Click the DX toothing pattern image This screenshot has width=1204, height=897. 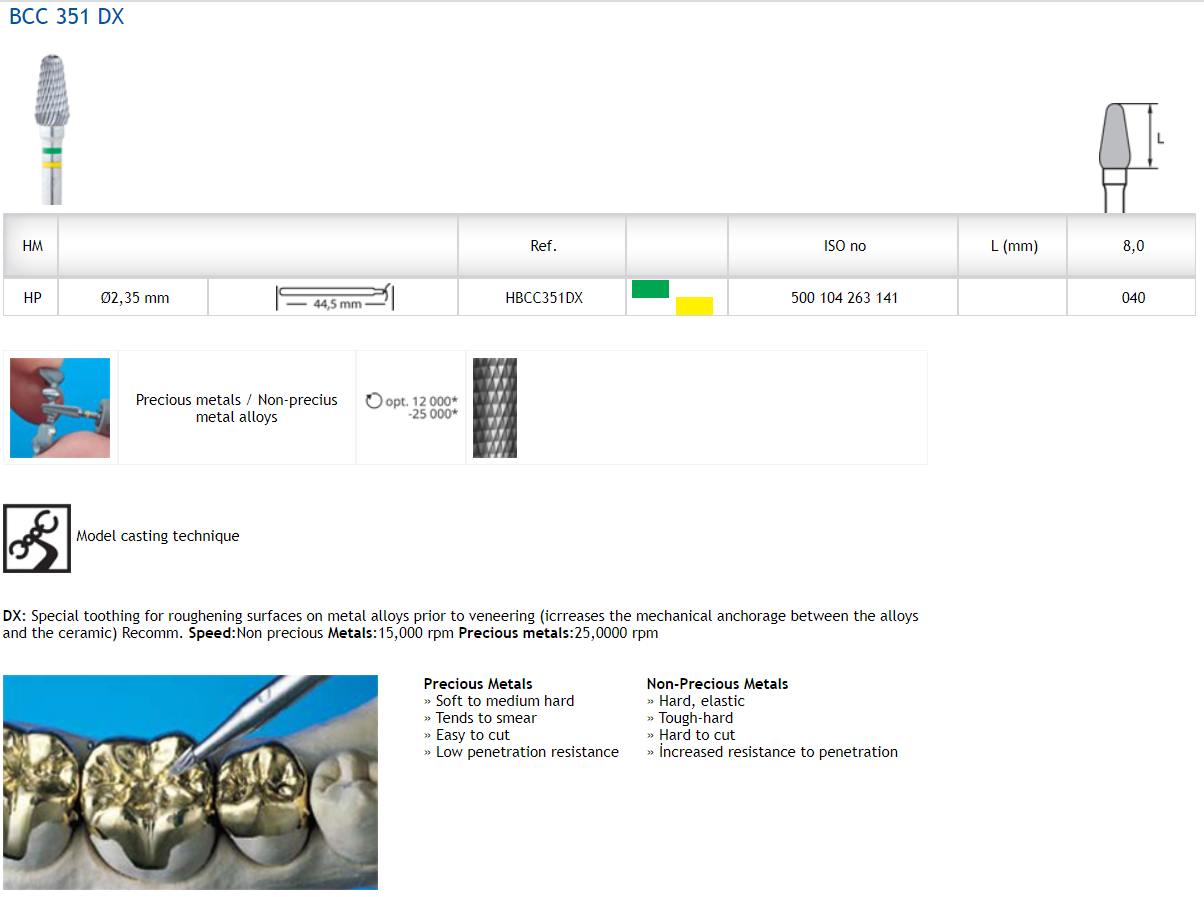[x=494, y=408]
